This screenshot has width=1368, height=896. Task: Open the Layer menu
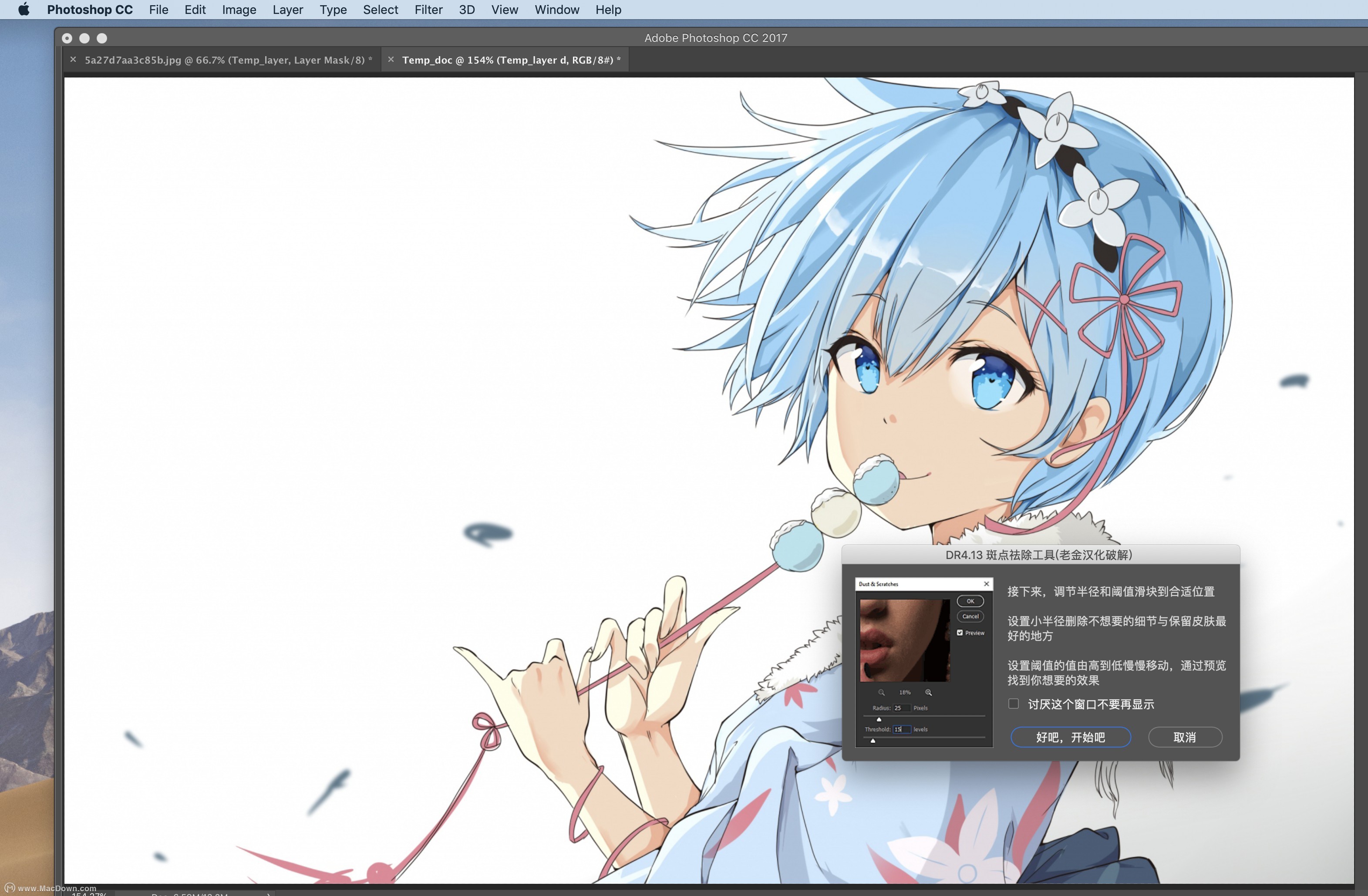287,10
